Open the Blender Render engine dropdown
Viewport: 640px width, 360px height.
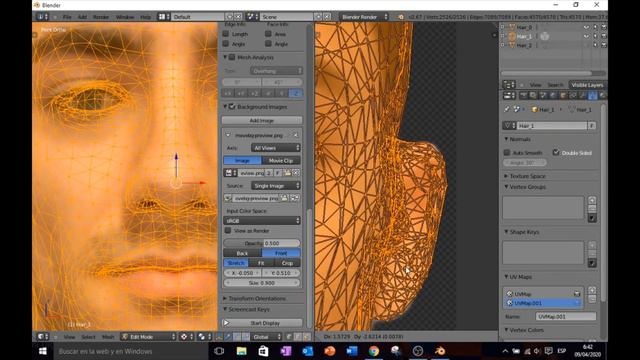(x=364, y=17)
